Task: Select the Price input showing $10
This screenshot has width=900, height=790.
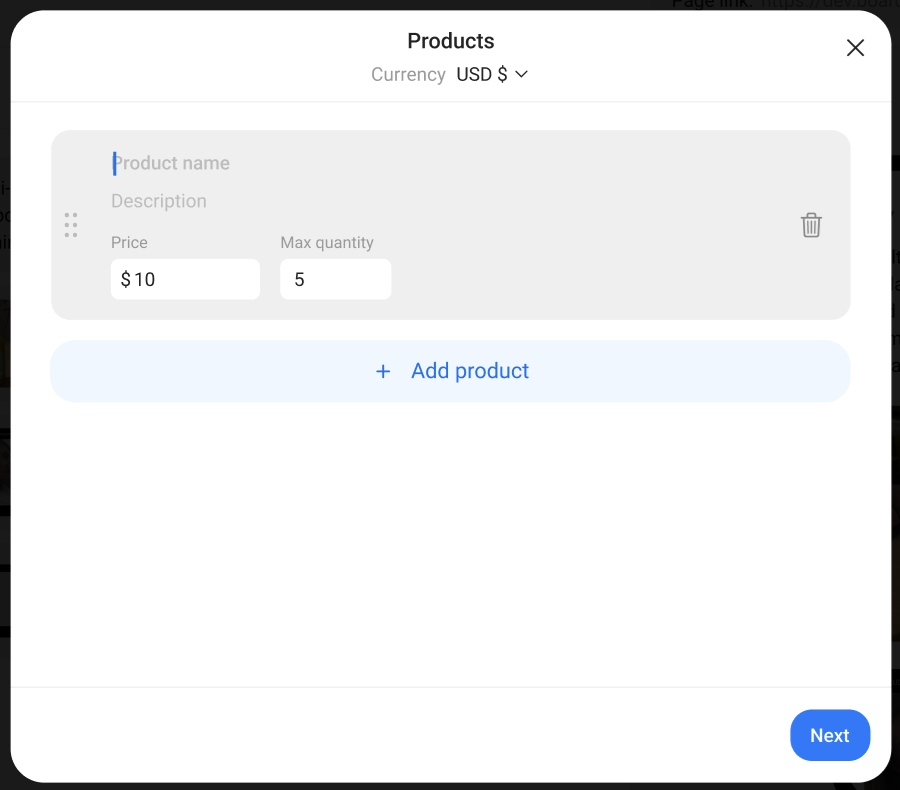Action: pyautogui.click(x=185, y=279)
